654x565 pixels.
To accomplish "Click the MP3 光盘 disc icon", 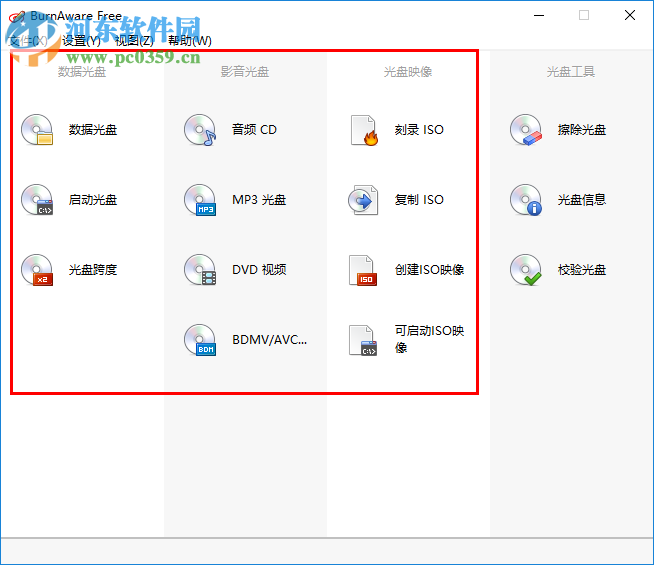I will 200,200.
